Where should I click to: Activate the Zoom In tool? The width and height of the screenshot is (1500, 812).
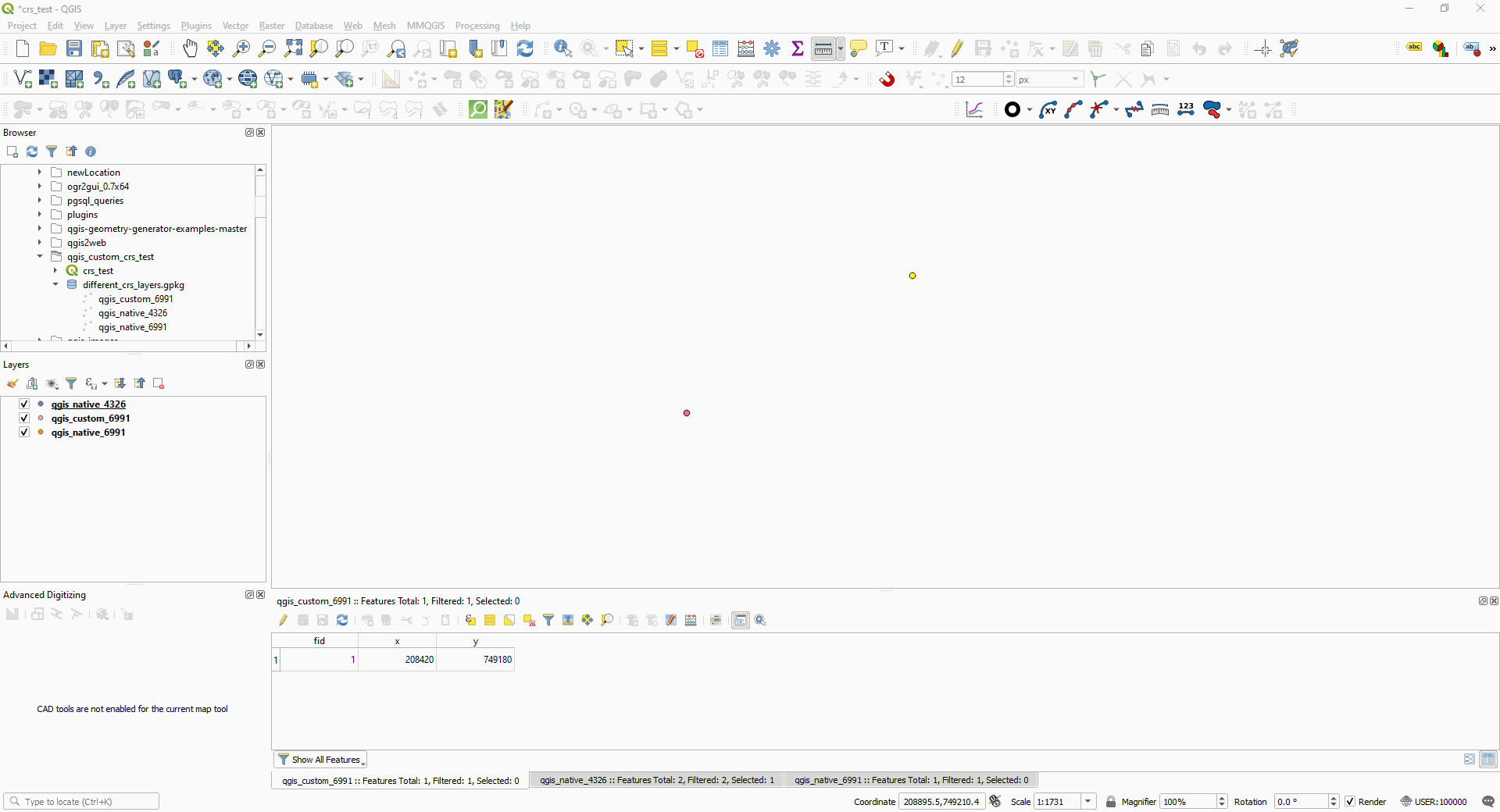241,48
